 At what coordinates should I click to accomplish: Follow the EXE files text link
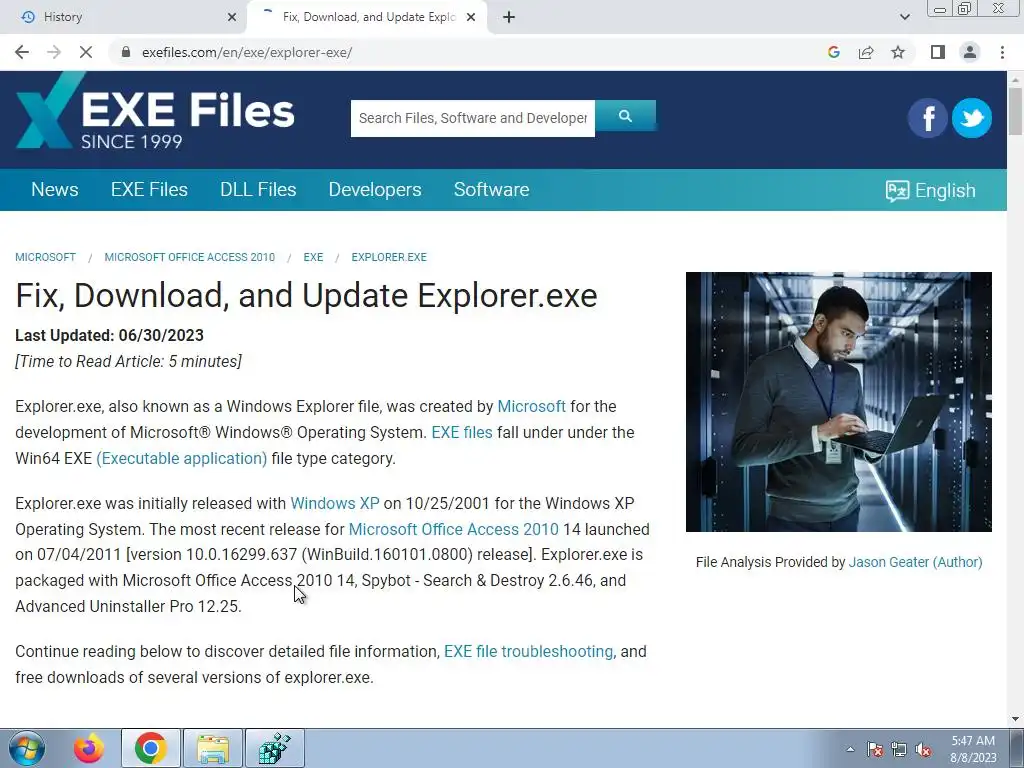[462, 432]
